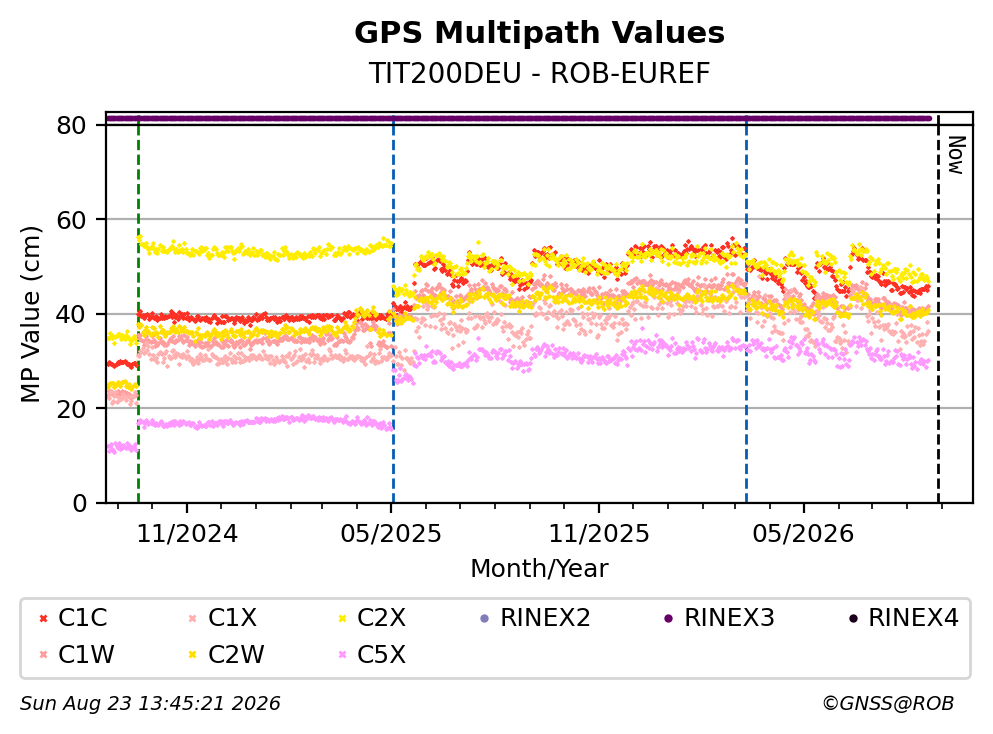Click the RINEX3 legend label text
Screen dimensions: 993x734
tap(730, 618)
